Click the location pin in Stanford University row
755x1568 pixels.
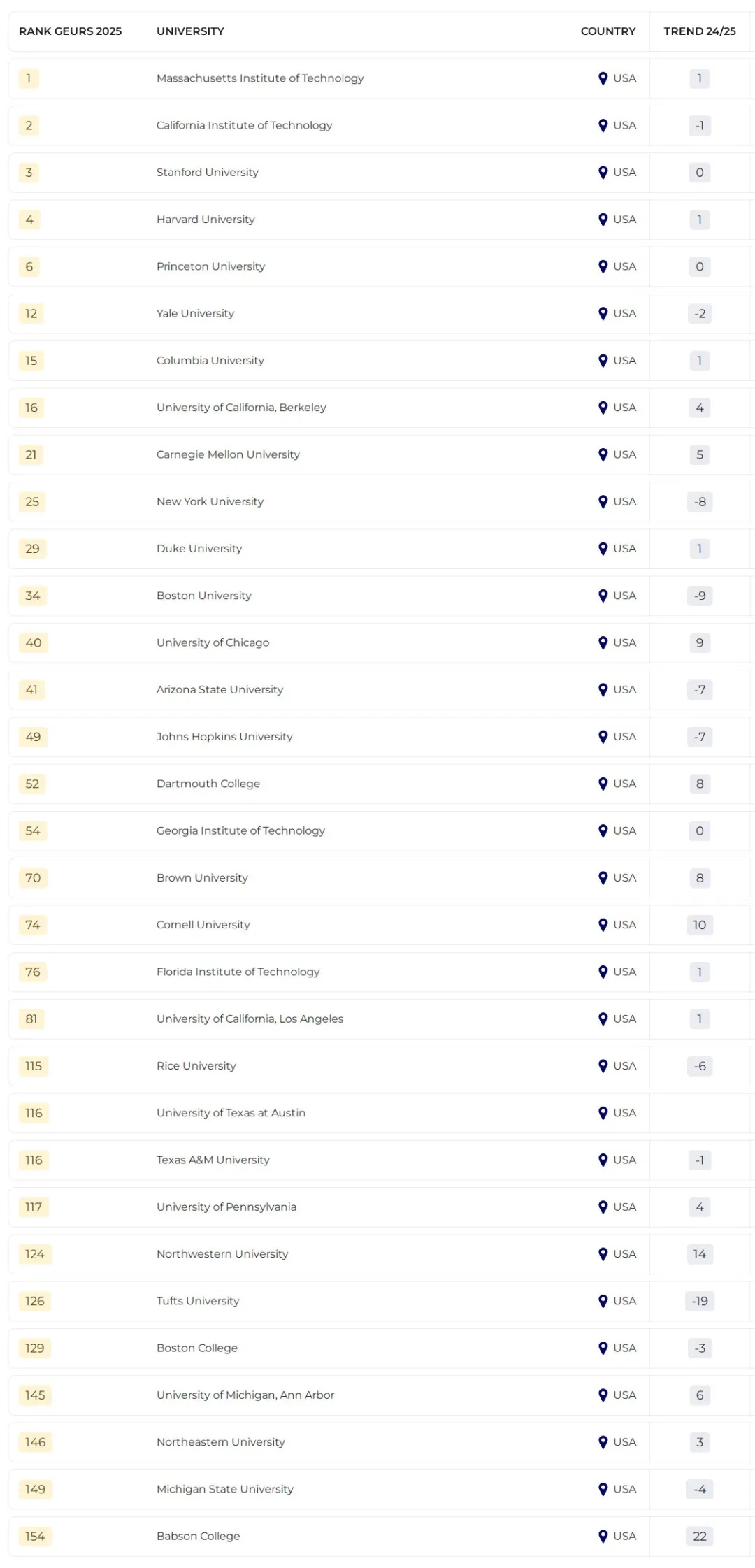click(x=603, y=173)
